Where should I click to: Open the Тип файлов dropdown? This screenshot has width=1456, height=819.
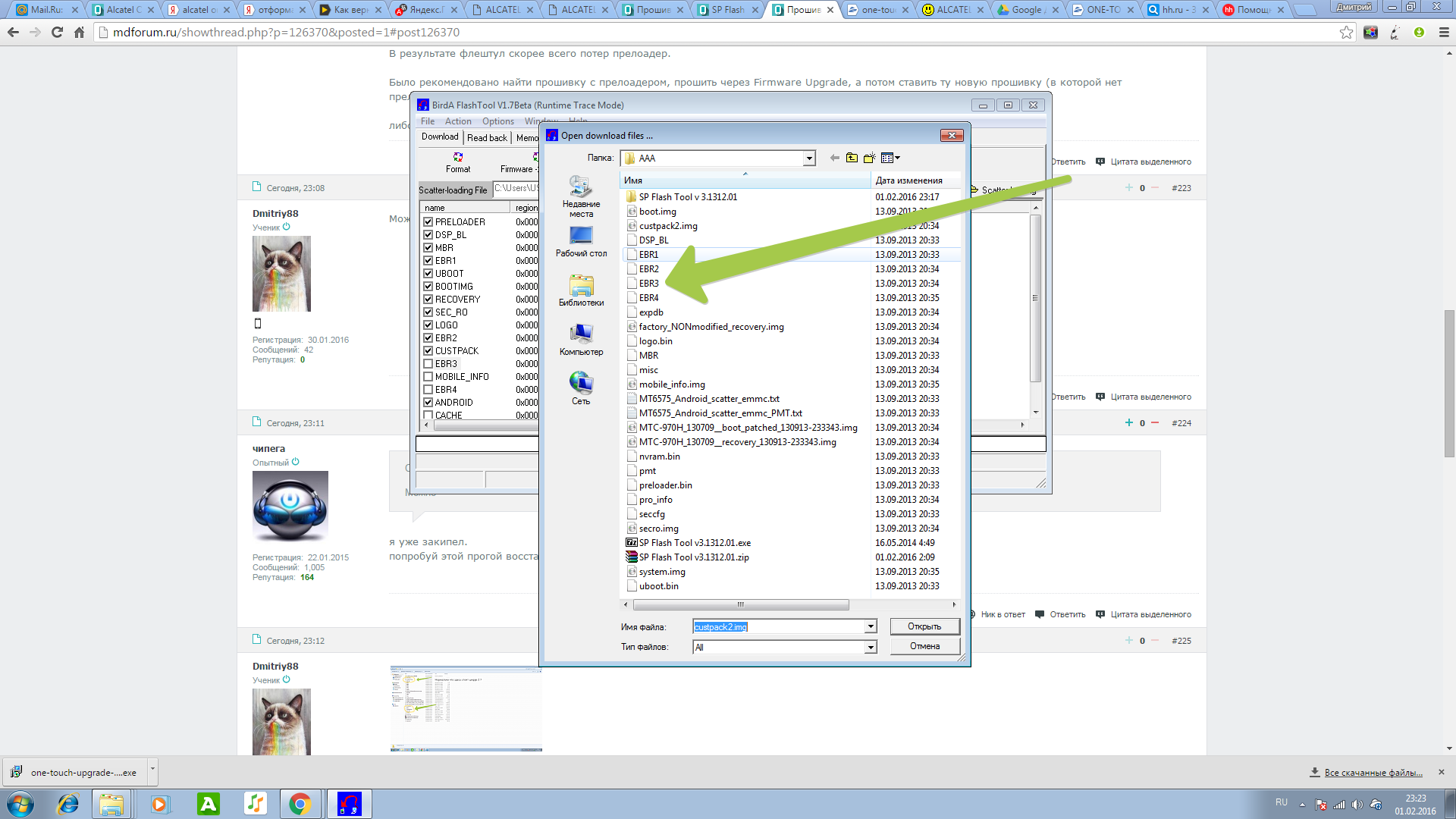point(871,647)
